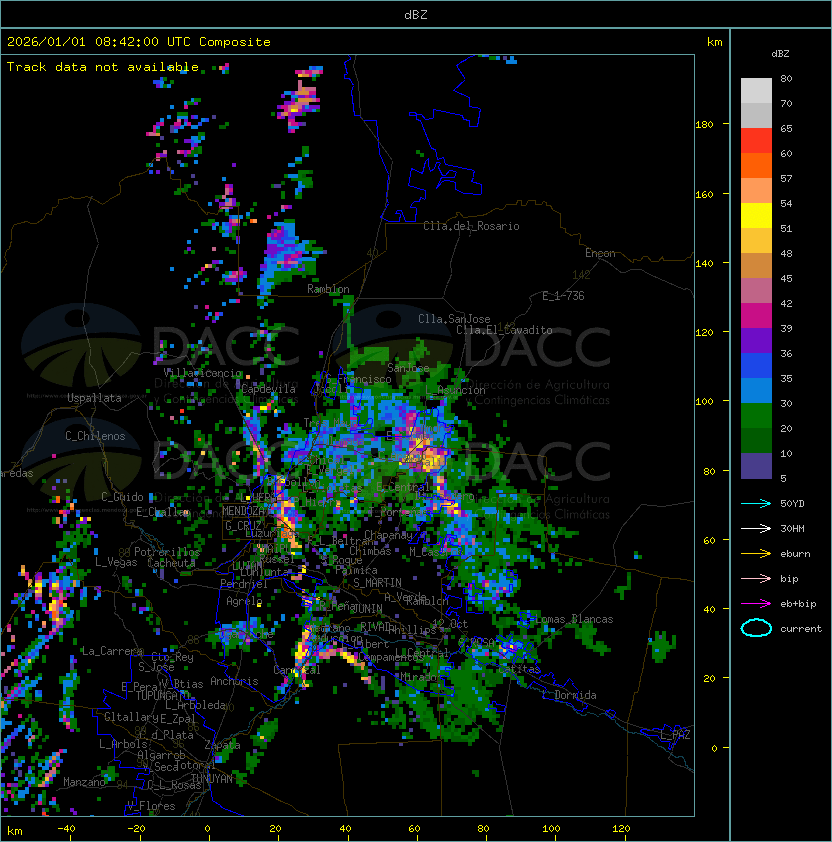The height and width of the screenshot is (842, 832).
Task: Click the 'Clla.El_Cavadito' map label
Action: coord(504,330)
